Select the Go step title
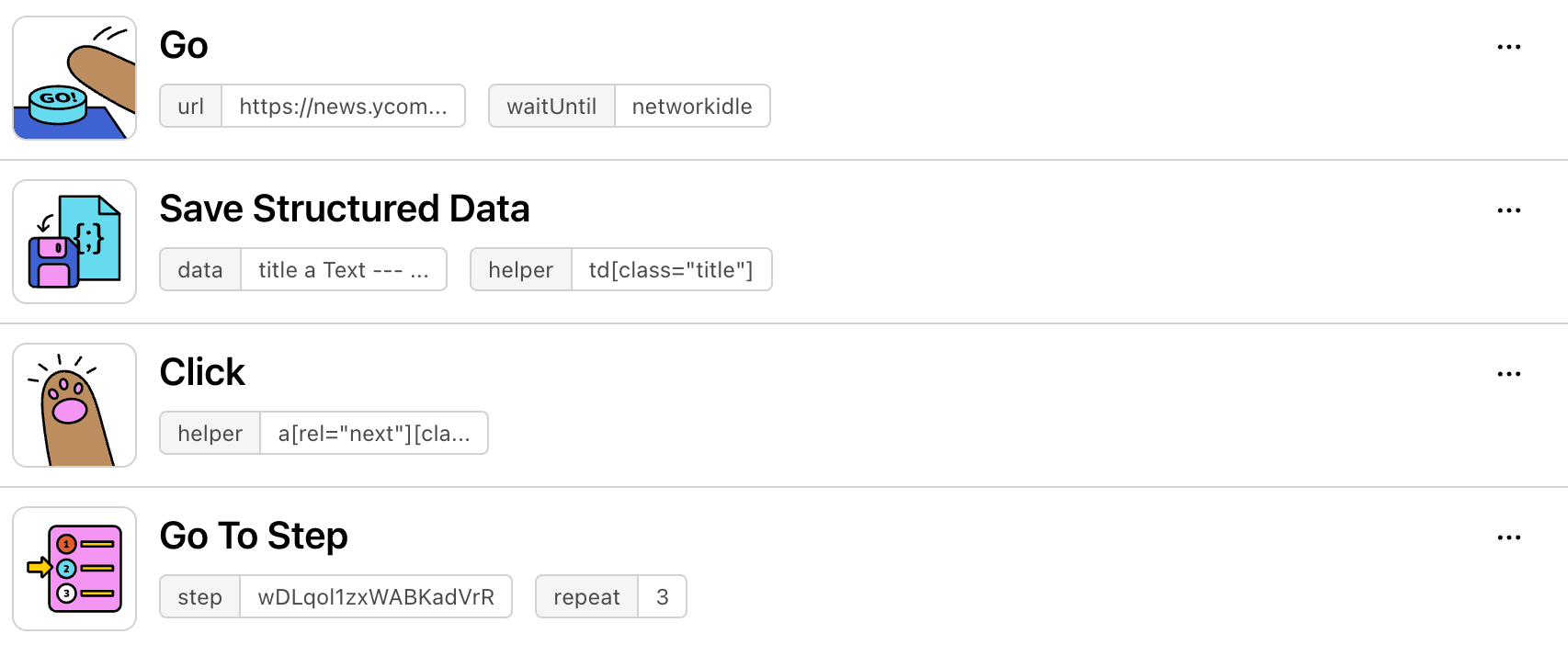Screen dimensions: 1568x645 (x=183, y=44)
